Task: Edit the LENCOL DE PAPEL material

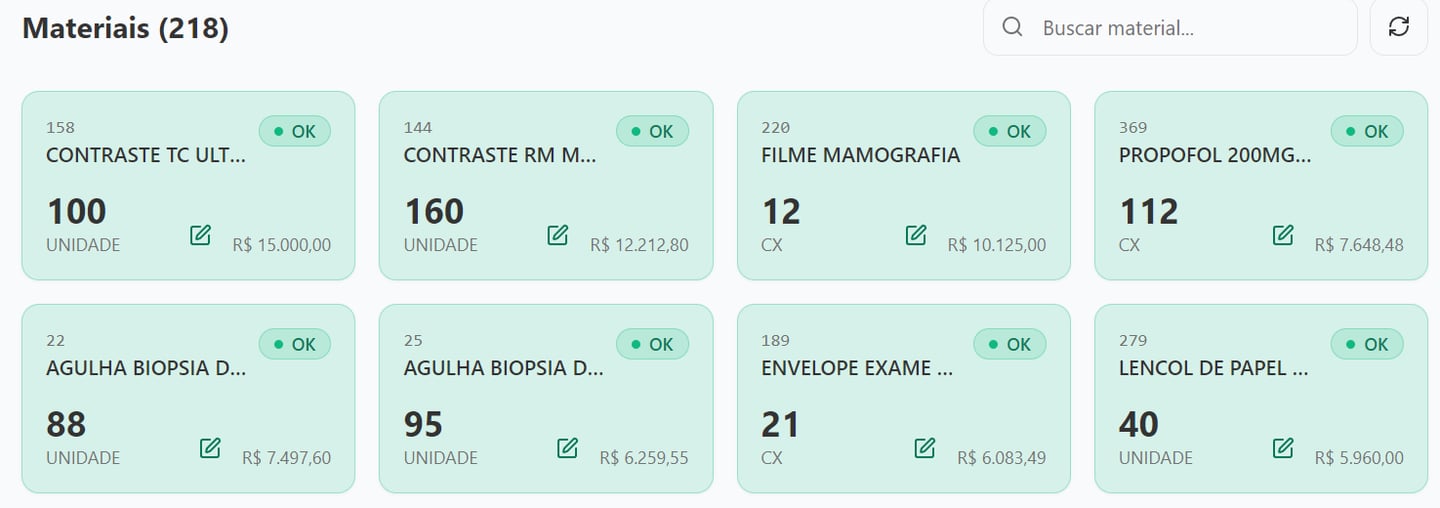Action: [x=1283, y=448]
